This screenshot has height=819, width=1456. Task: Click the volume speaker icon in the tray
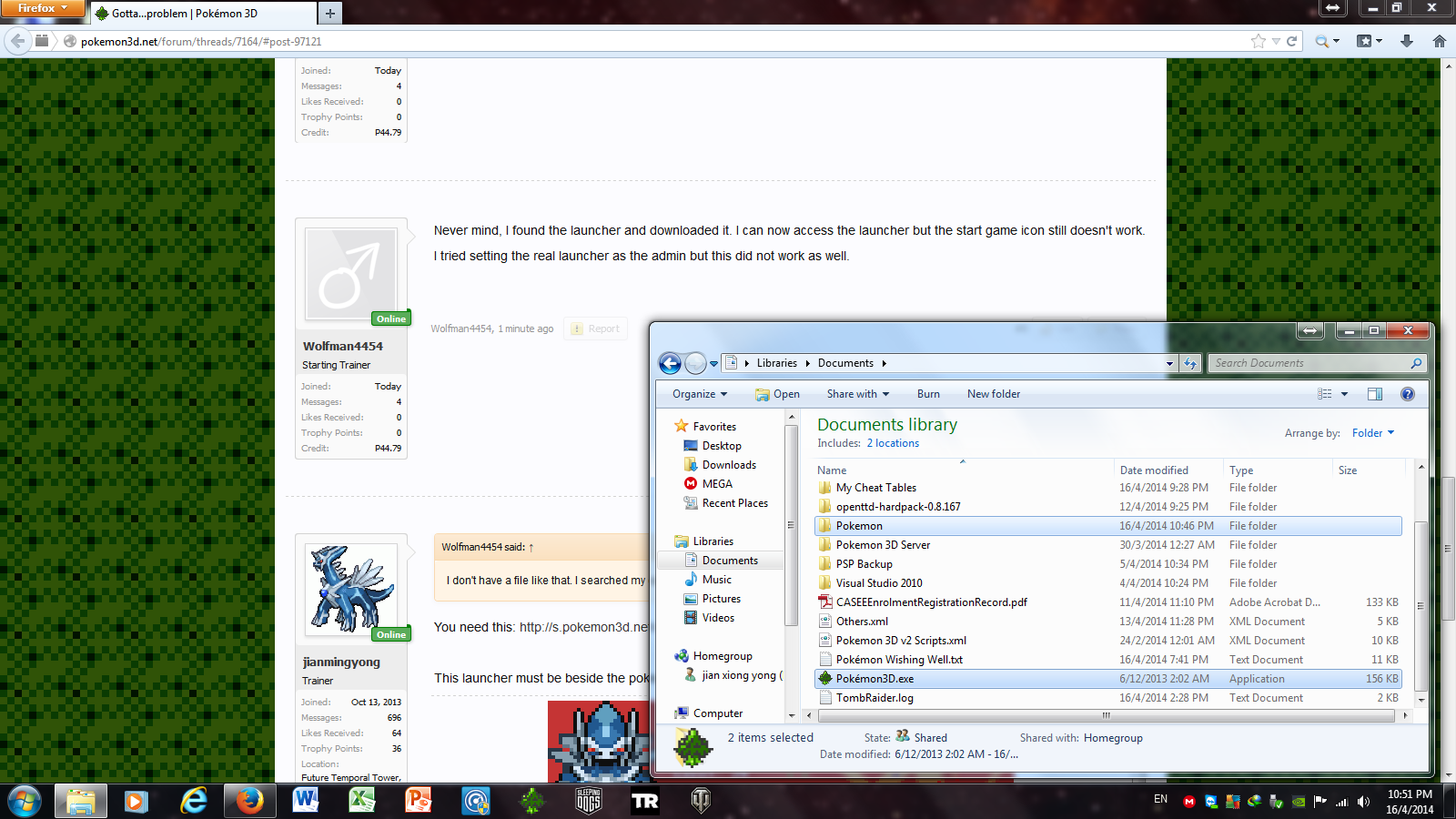click(1363, 802)
